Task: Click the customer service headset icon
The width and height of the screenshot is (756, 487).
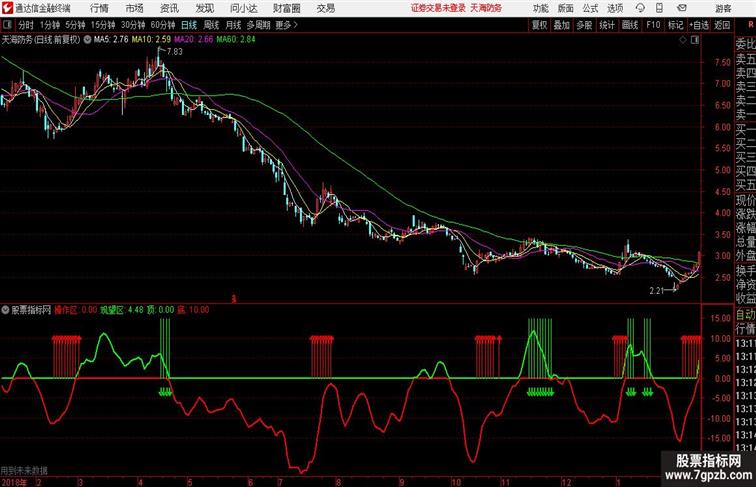Action: (x=640, y=8)
